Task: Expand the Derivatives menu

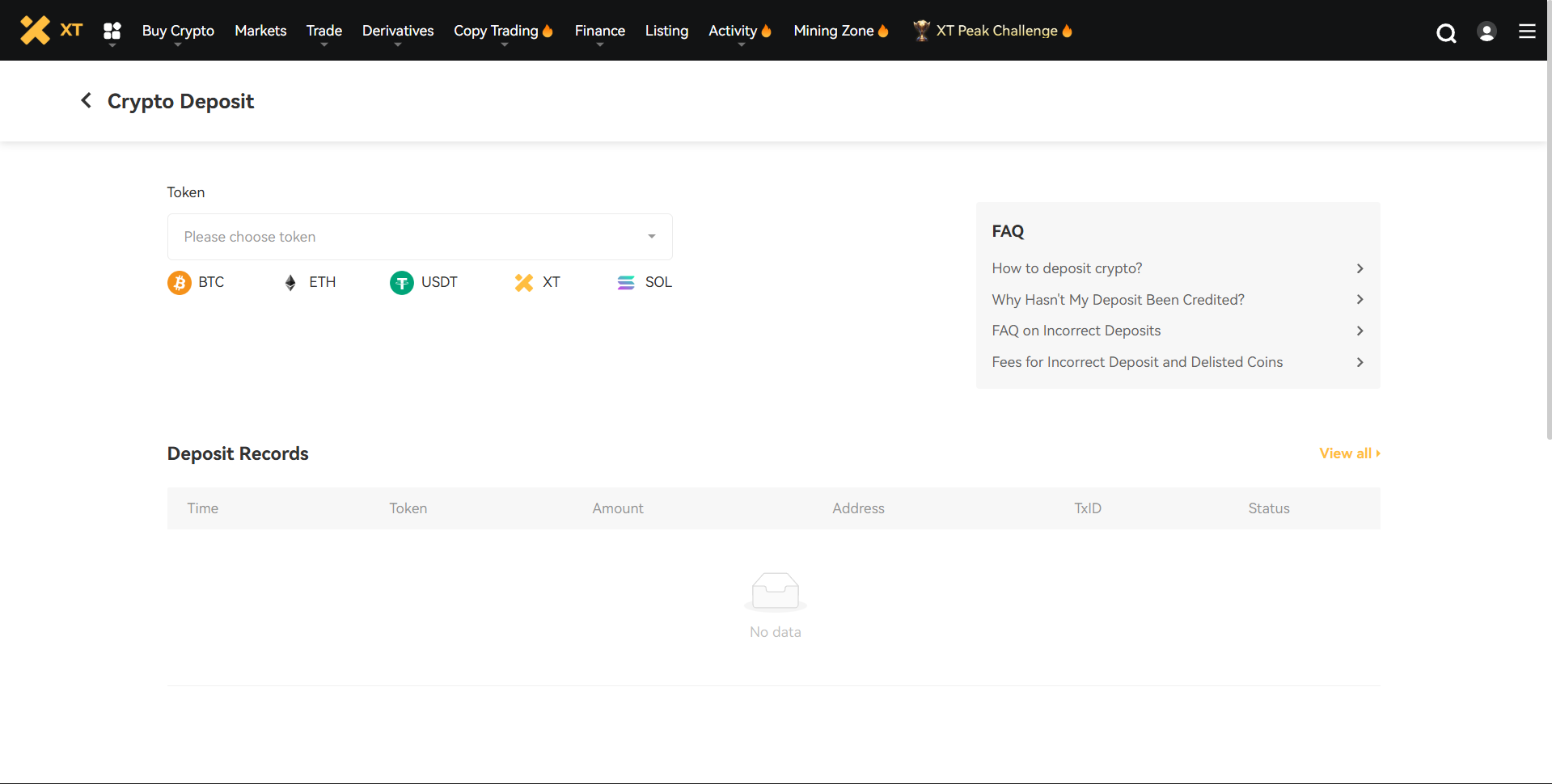Action: [x=398, y=31]
